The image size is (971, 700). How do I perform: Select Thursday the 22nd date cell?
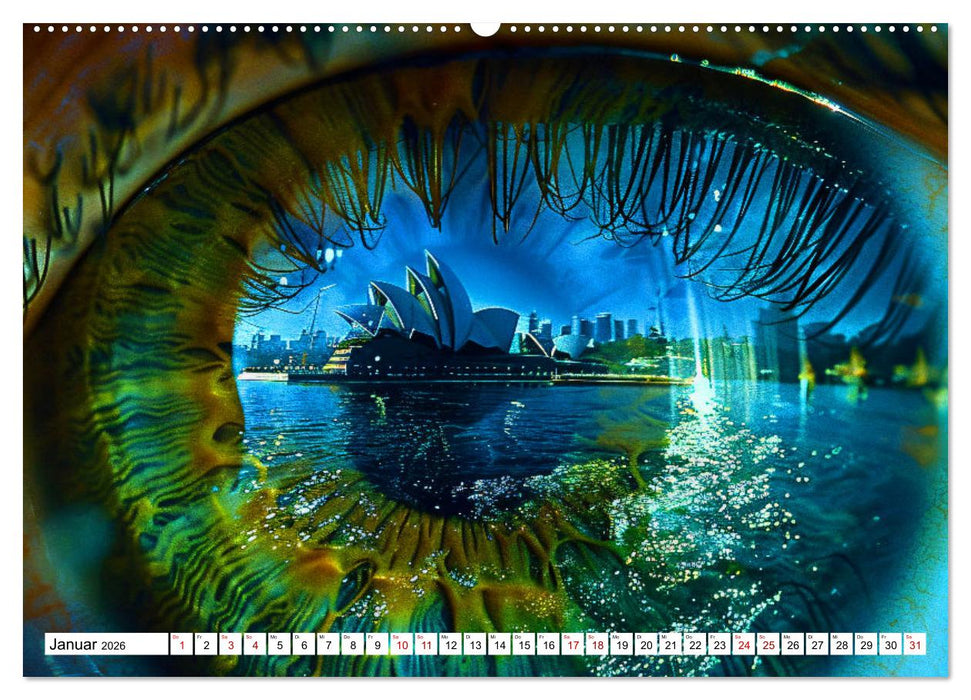pos(695,645)
